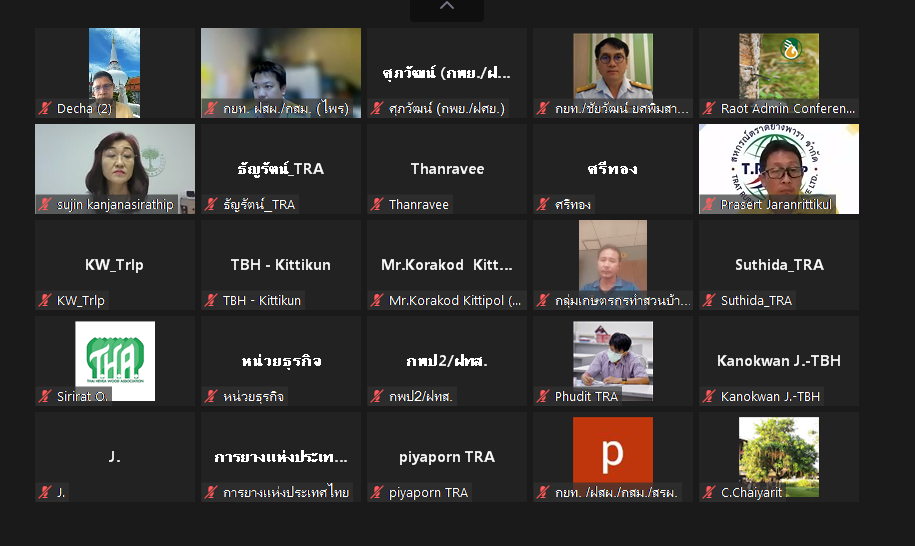Click muted mic icon next to Phudit TRA
Viewport: 915px width, 546px height.
click(543, 396)
